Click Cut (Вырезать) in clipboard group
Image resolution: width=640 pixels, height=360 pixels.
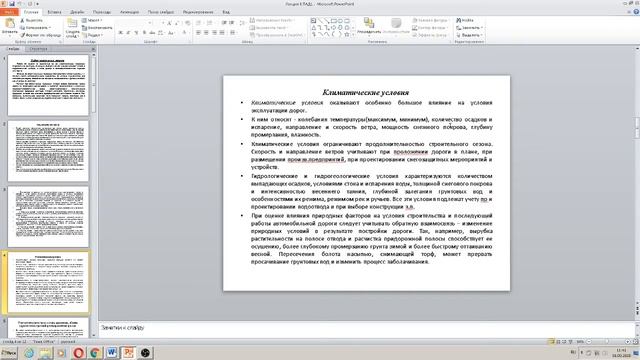click(x=31, y=20)
